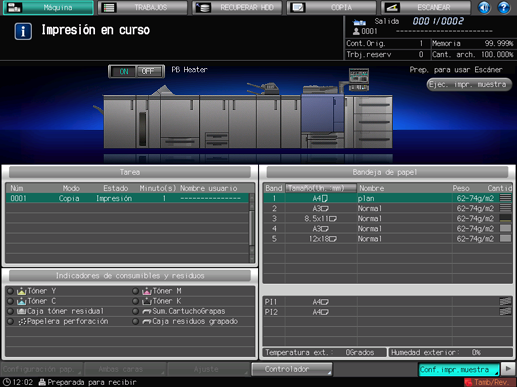This screenshot has width=517, height=387.
Task: Click the Tarea panel header
Action: [130, 172]
